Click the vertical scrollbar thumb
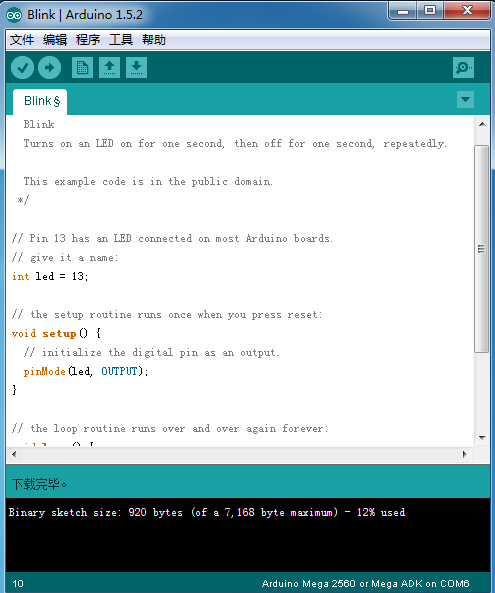Image resolution: width=495 pixels, height=593 pixels. (482, 249)
